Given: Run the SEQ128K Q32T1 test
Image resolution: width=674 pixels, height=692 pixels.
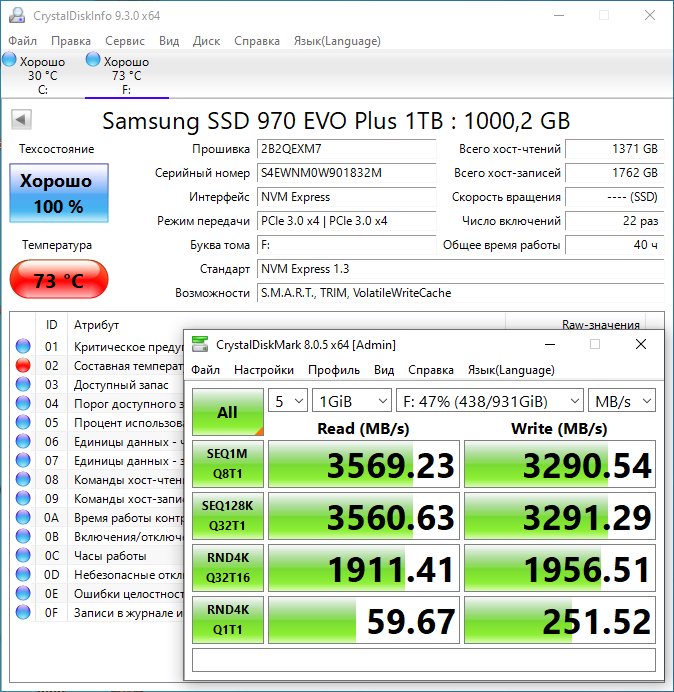Looking at the screenshot, I should point(228,516).
